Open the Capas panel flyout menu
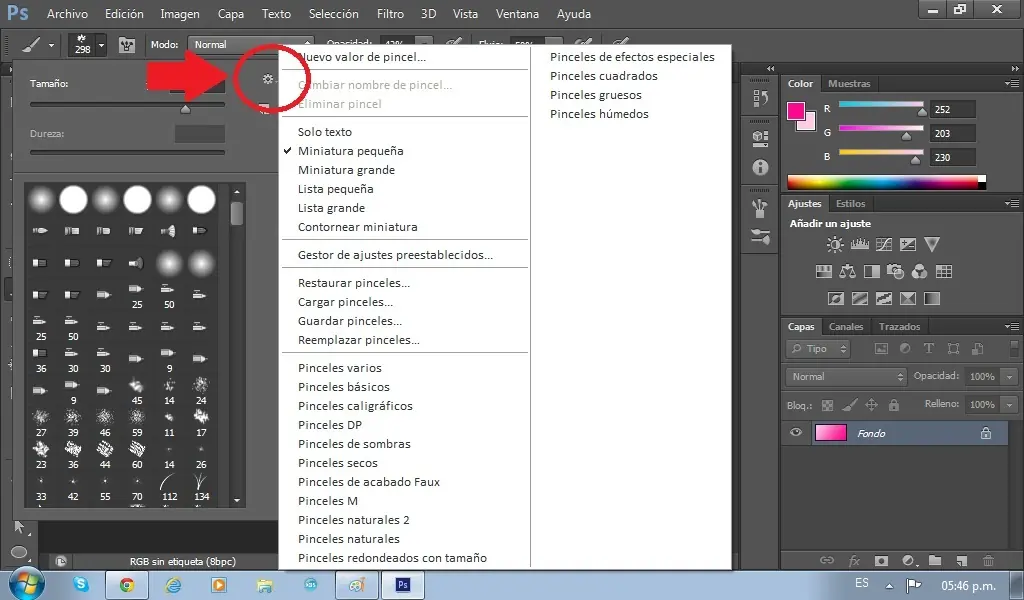 (x=1012, y=326)
